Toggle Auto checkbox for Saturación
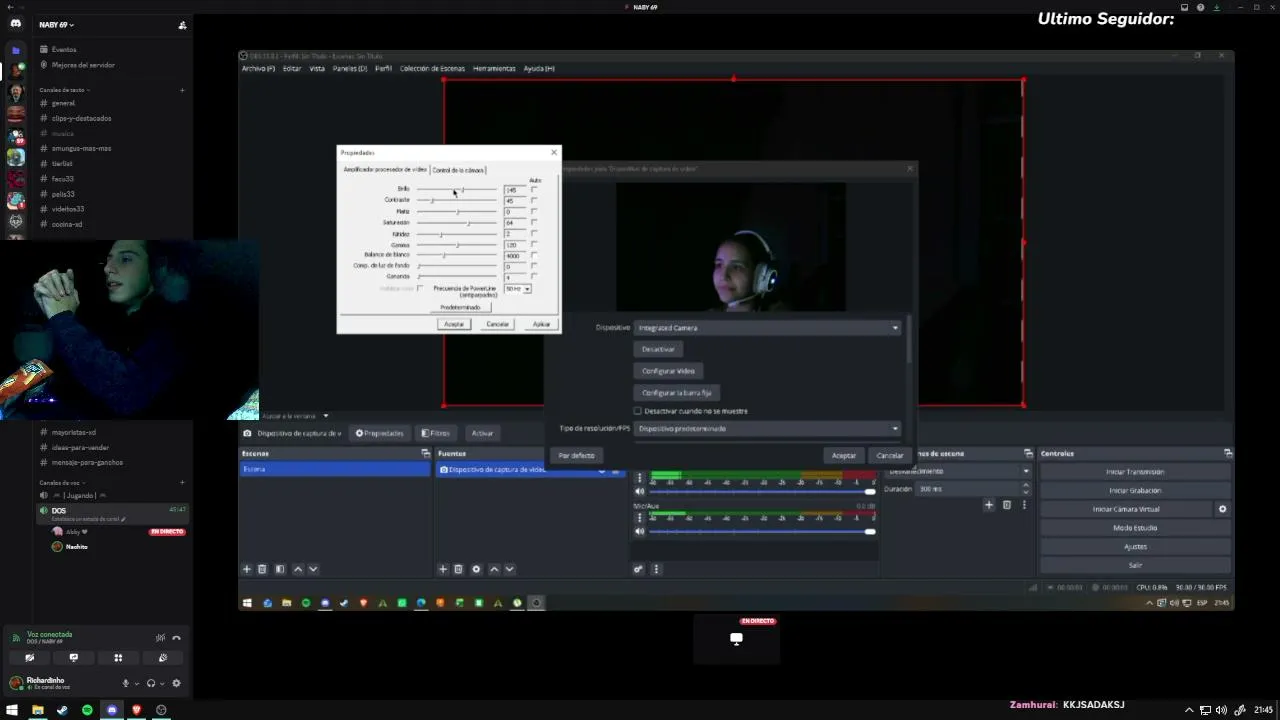The width and height of the screenshot is (1280, 720). (534, 222)
